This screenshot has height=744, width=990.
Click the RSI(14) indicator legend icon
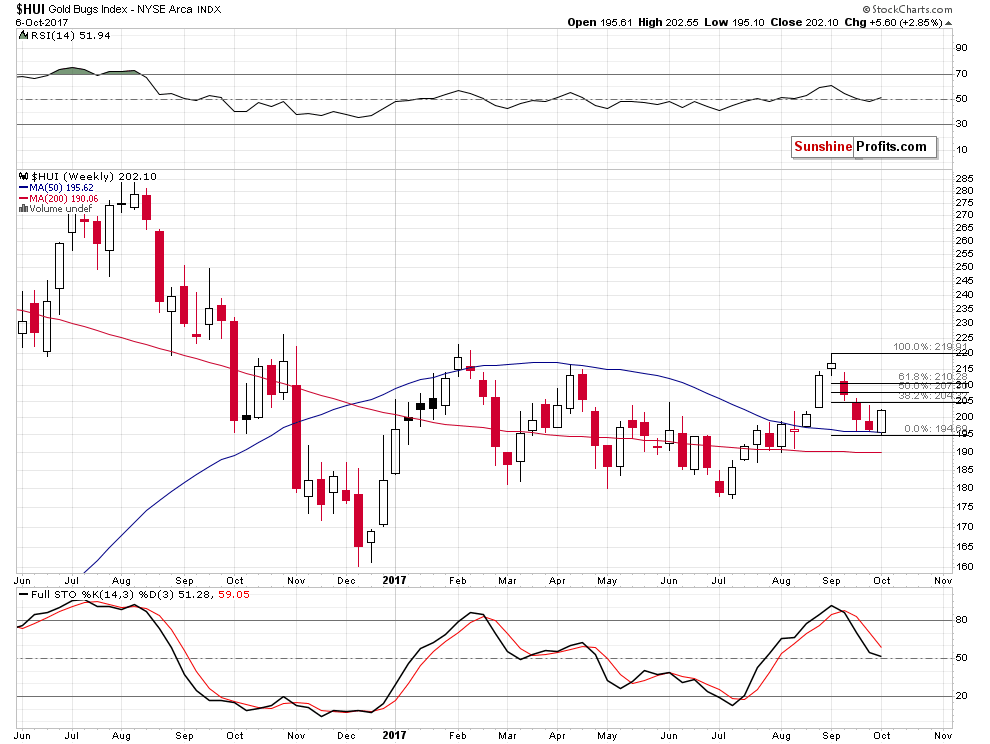coord(23,35)
